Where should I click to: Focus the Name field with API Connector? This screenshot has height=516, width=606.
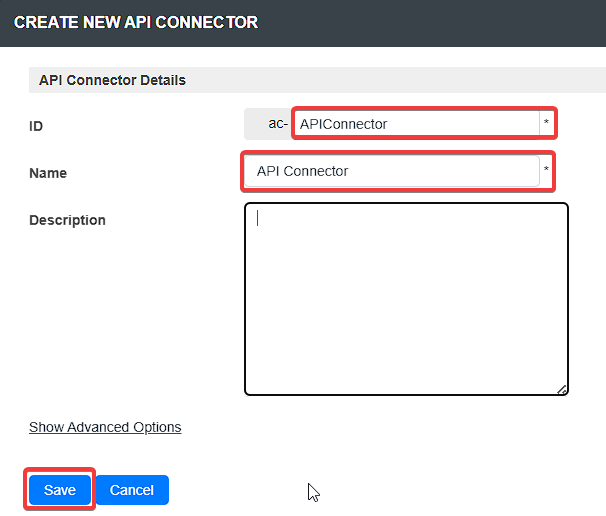pos(392,171)
